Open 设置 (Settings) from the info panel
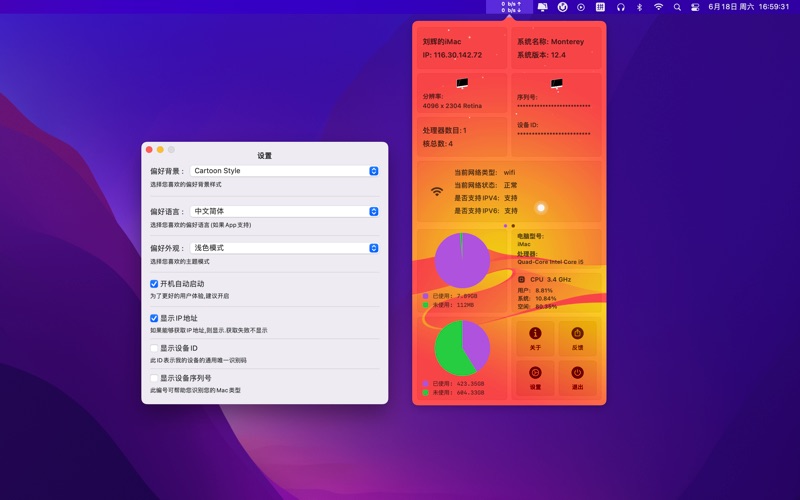Screen dimensions: 800x500 pos(535,373)
